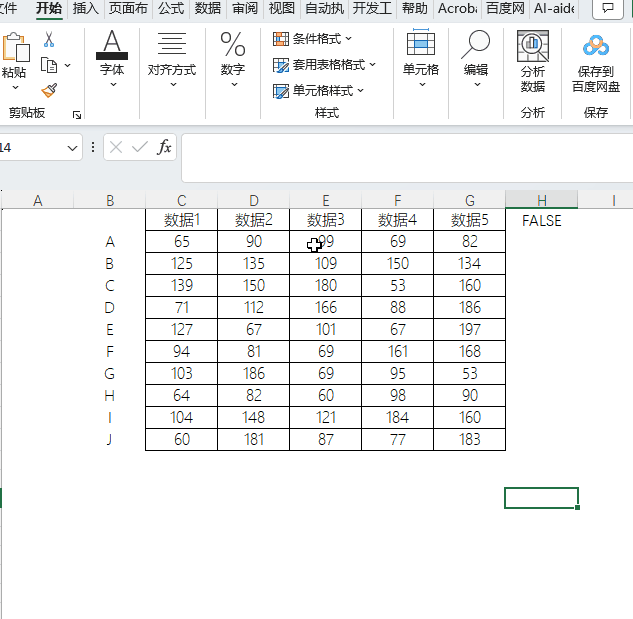This screenshot has height=619, width=633.
Task: Expand the Number group arrow
Action: (x=234, y=84)
